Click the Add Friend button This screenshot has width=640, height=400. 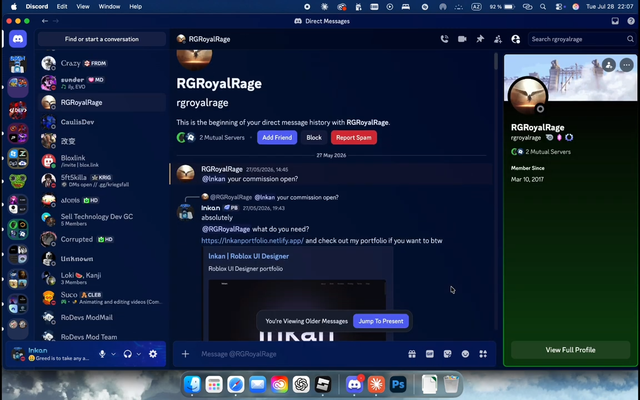pos(277,138)
